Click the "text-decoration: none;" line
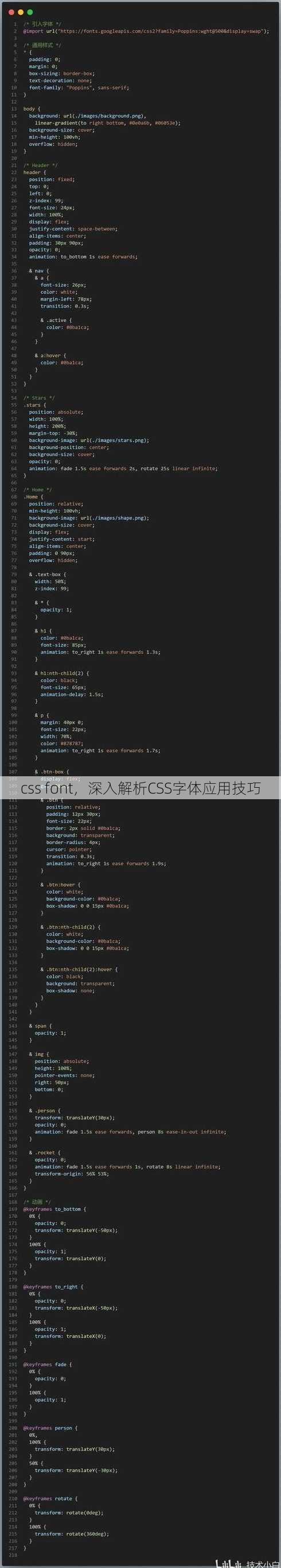281x1568 pixels. (60, 80)
